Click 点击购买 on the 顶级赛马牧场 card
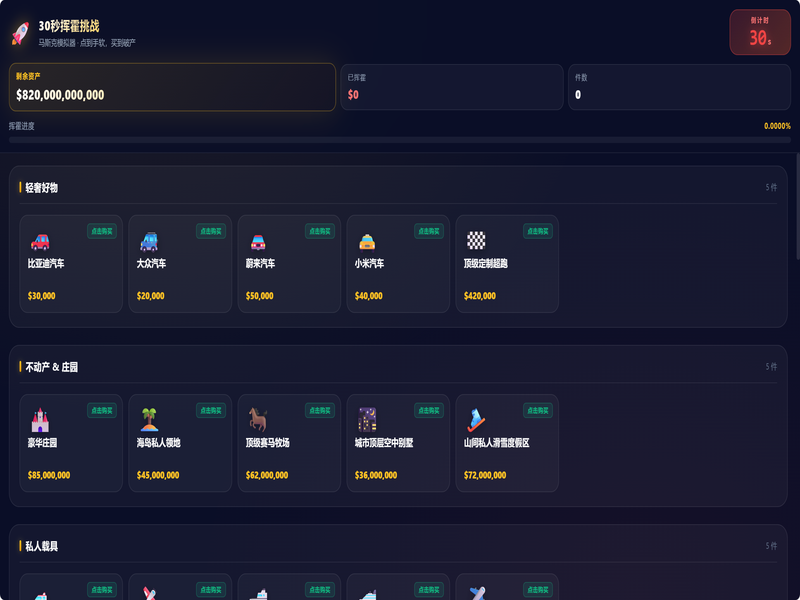 pos(320,410)
